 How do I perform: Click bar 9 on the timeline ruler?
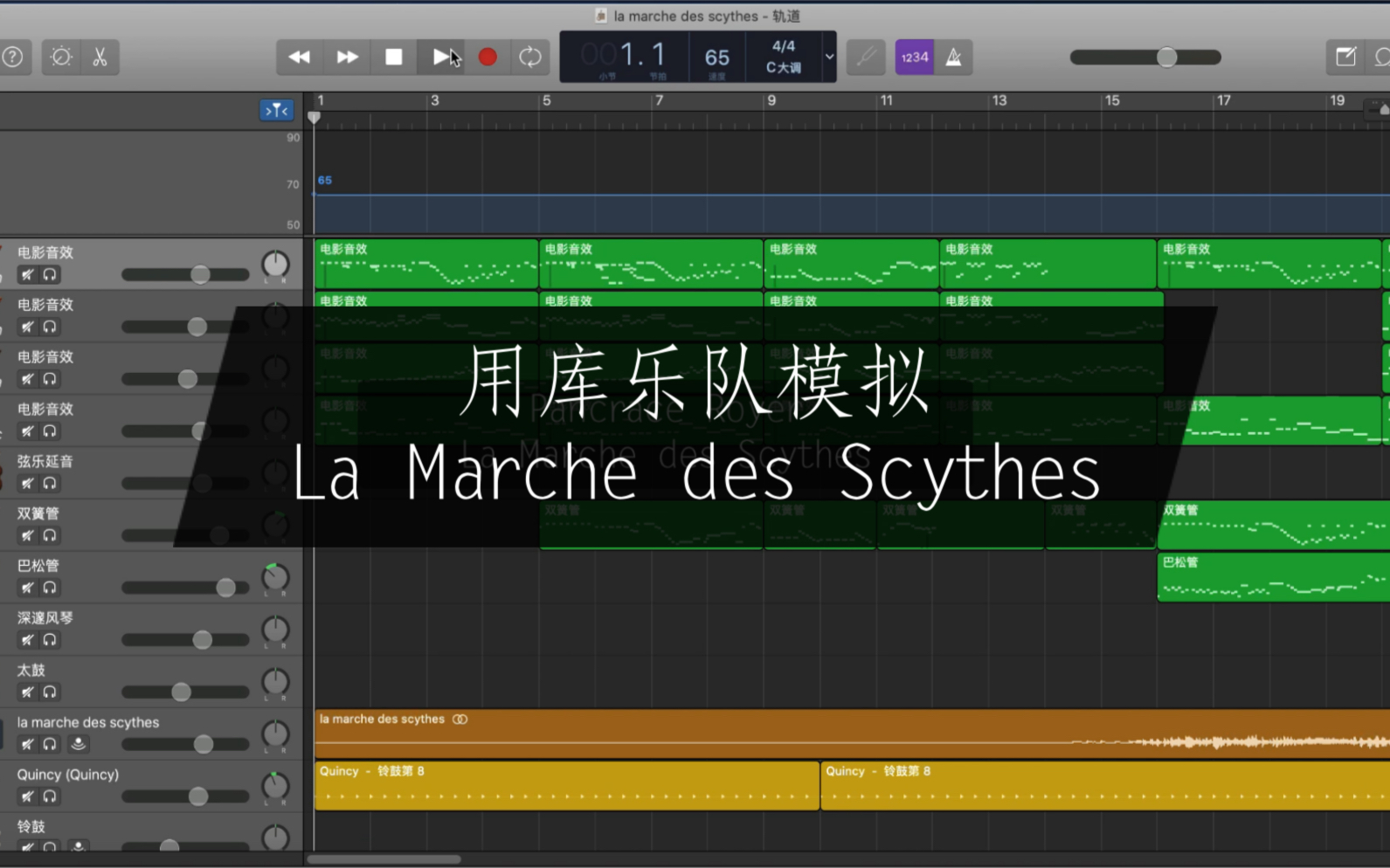tap(771, 100)
